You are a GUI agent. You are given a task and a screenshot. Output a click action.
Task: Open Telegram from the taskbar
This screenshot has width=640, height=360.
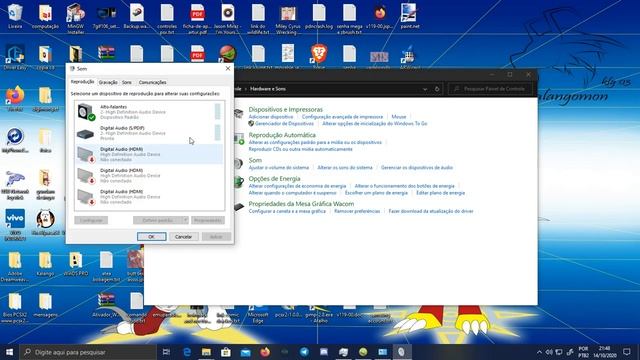[304, 352]
